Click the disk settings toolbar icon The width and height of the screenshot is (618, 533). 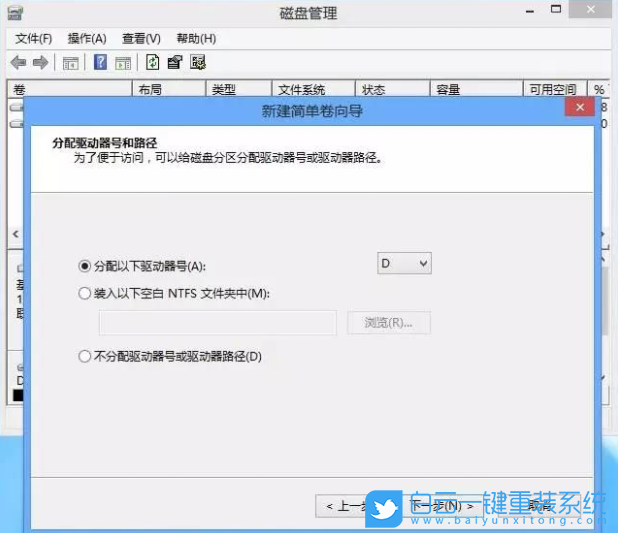pyautogui.click(x=198, y=62)
